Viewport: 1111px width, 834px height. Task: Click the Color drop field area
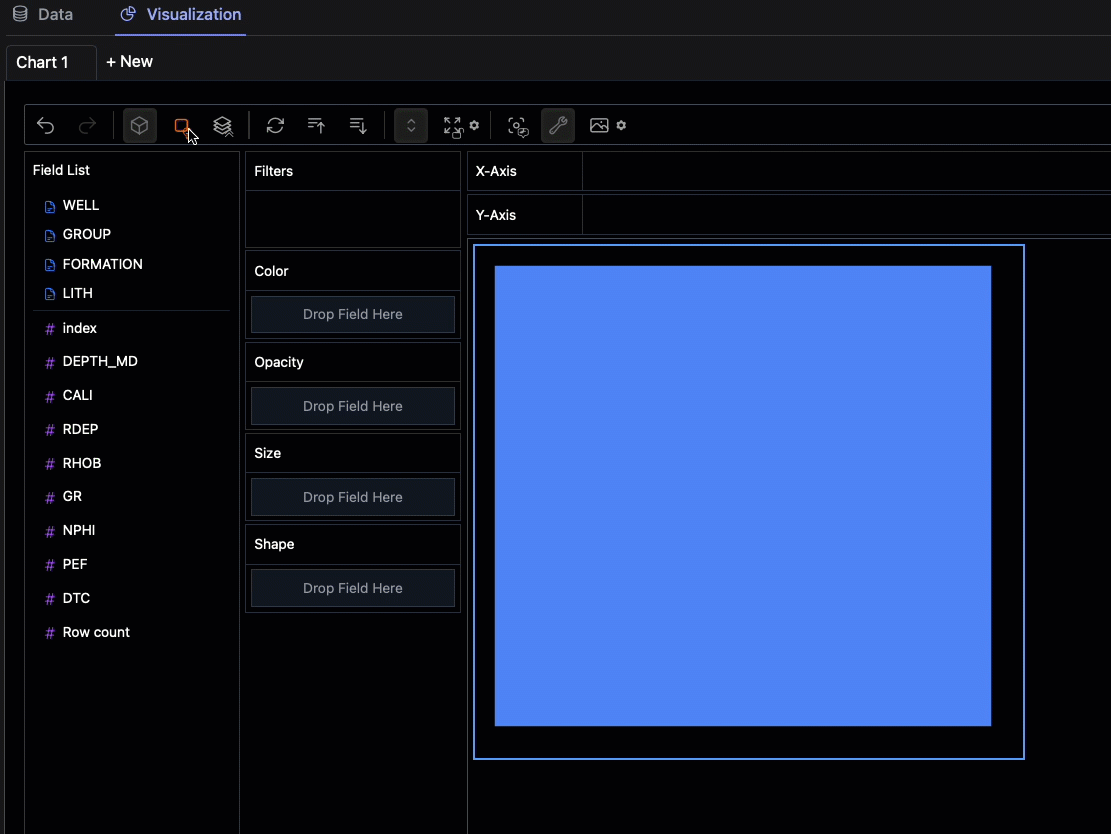click(x=353, y=314)
